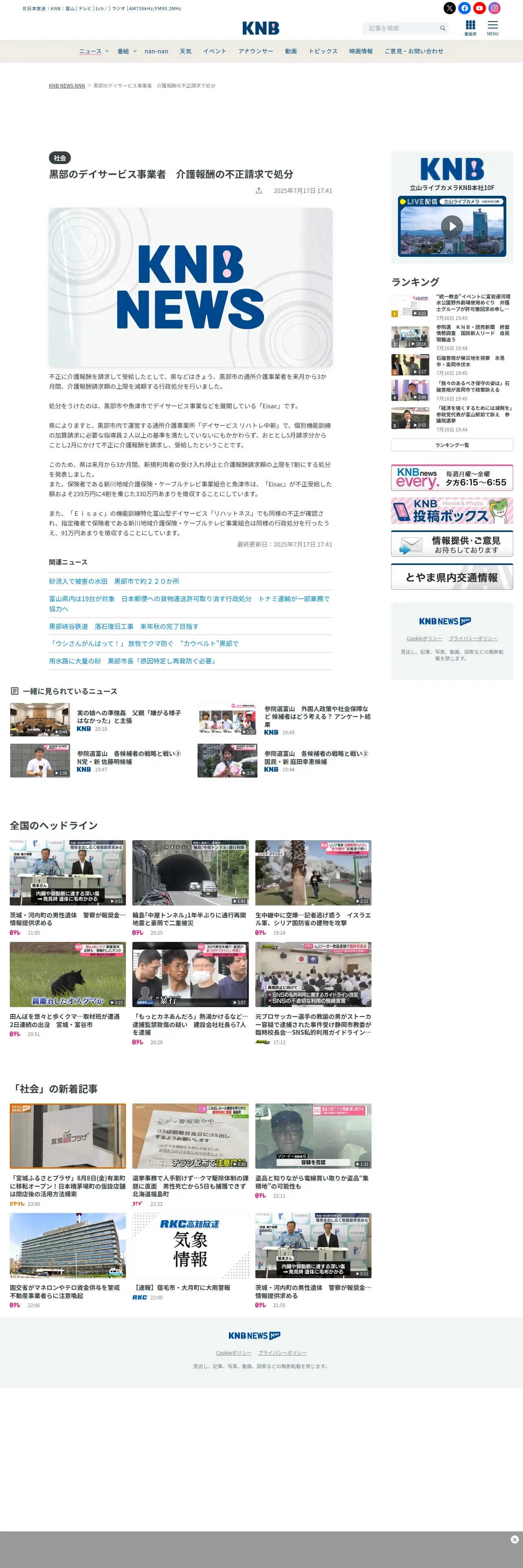
Task: Open video 各候補者の戦略と戦い②
Action: coord(285,761)
